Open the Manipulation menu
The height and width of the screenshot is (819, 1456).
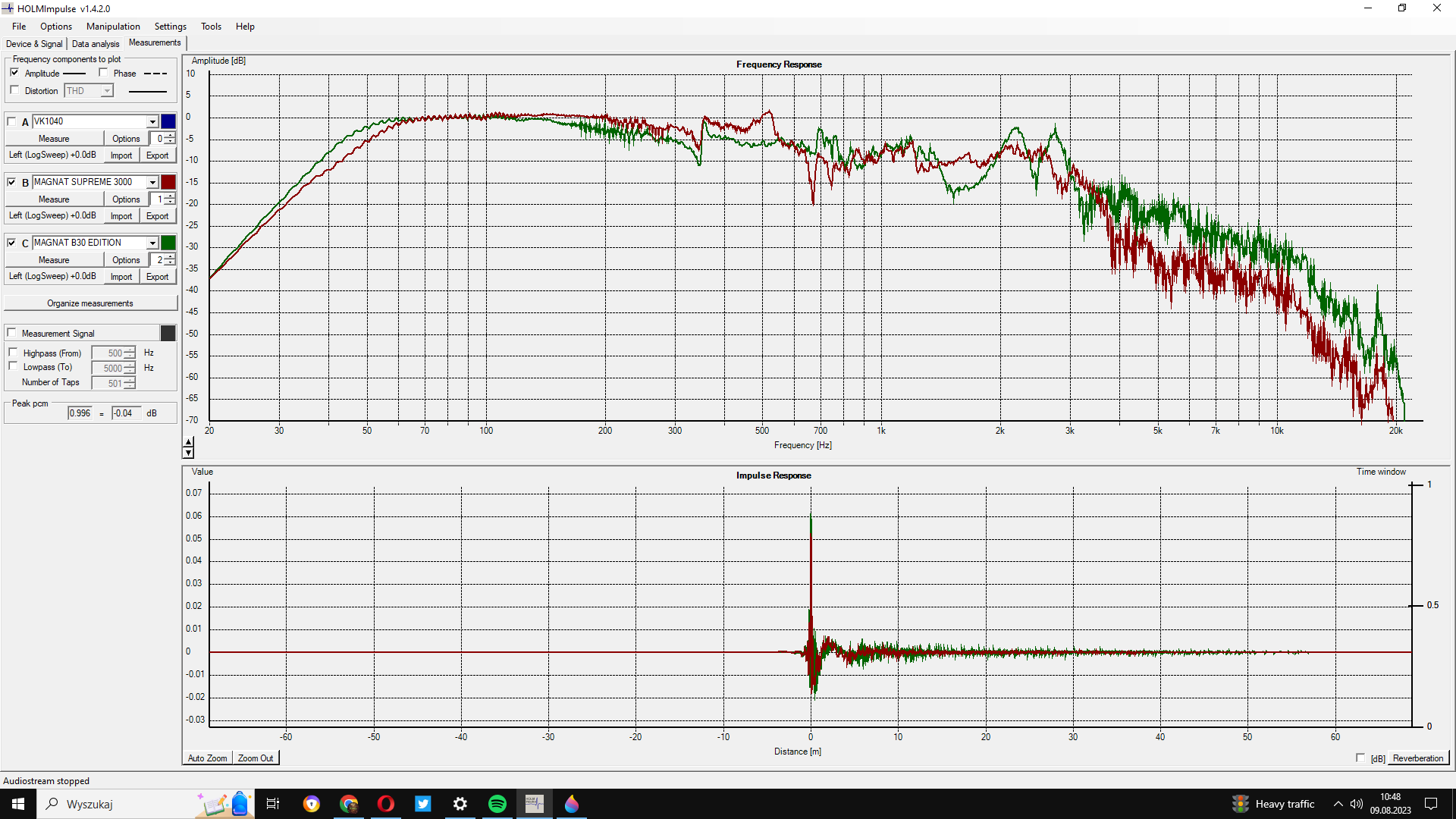[113, 26]
